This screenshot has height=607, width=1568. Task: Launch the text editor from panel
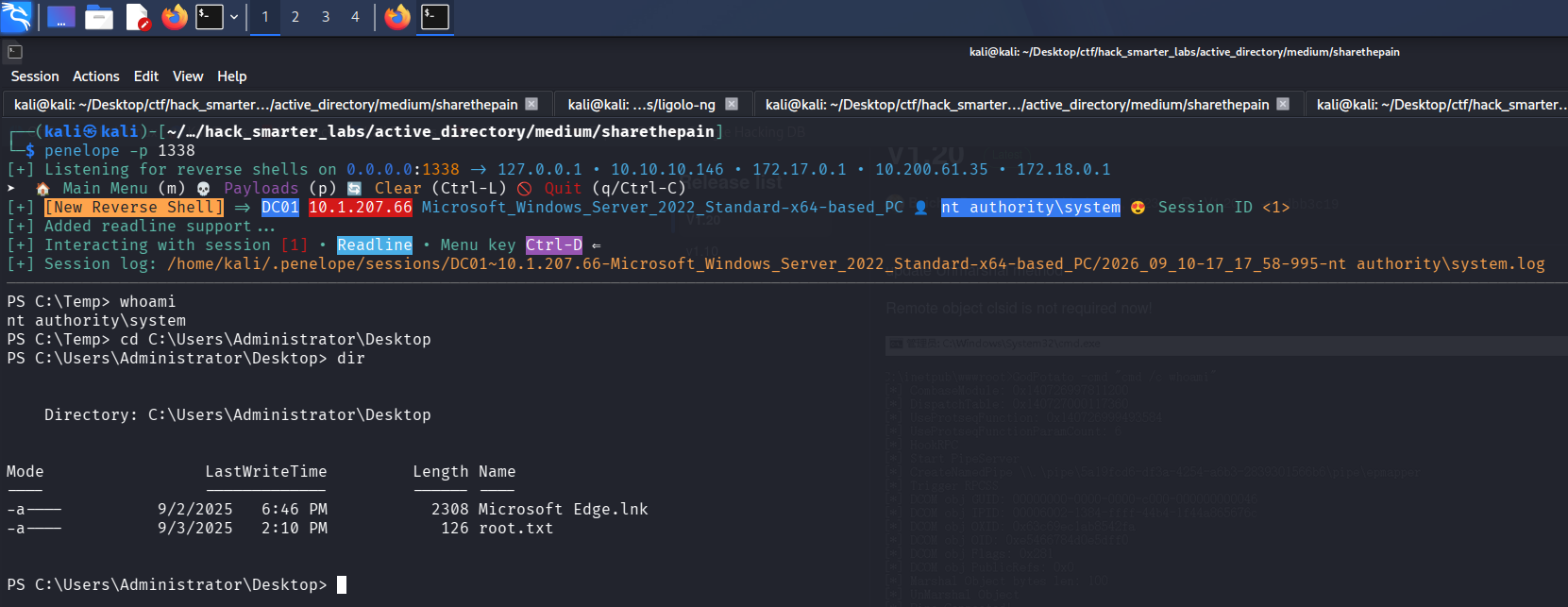(138, 17)
